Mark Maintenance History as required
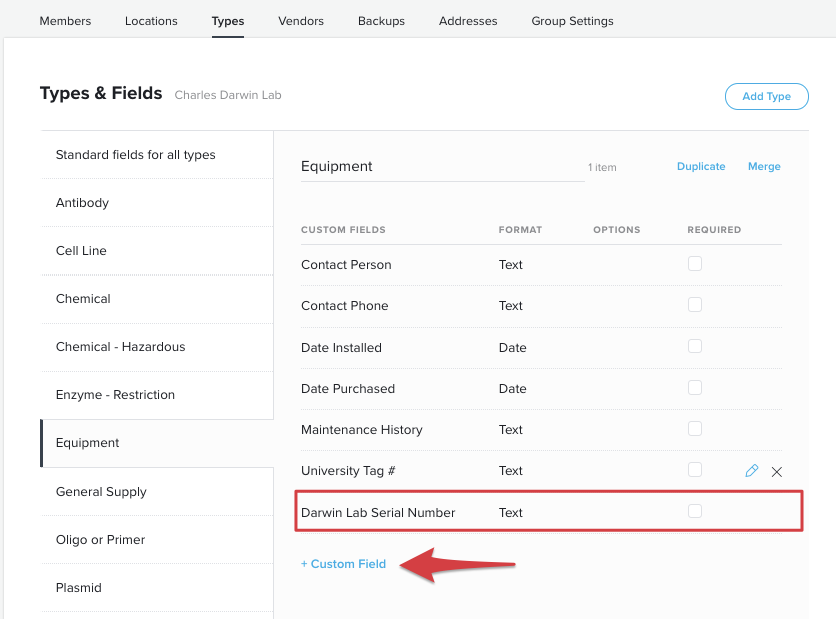This screenshot has width=836, height=619. 695,428
